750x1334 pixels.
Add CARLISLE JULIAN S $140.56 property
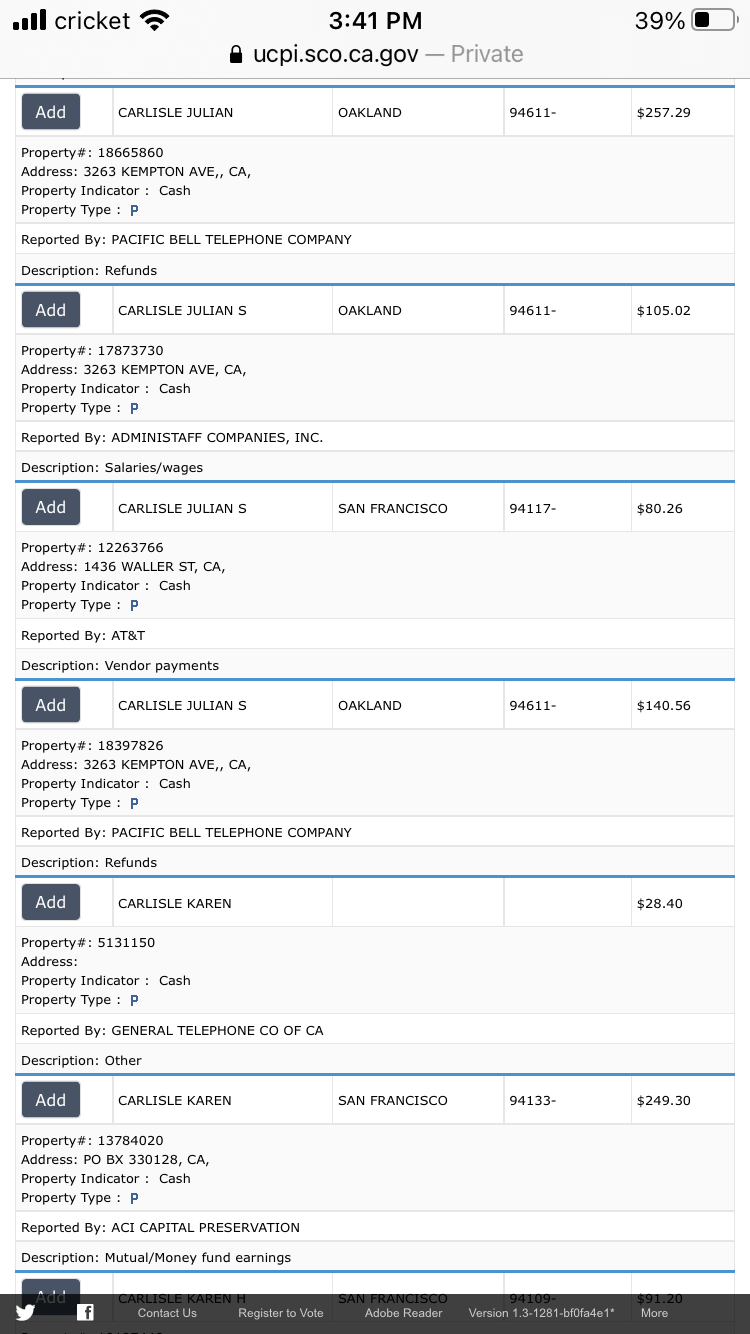(51, 705)
